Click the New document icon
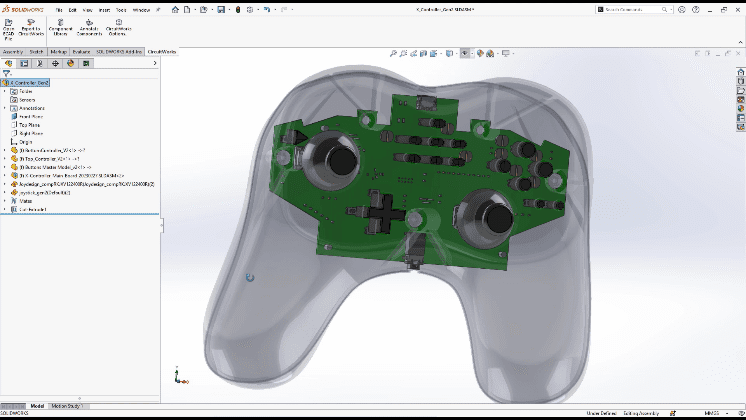 187,10
